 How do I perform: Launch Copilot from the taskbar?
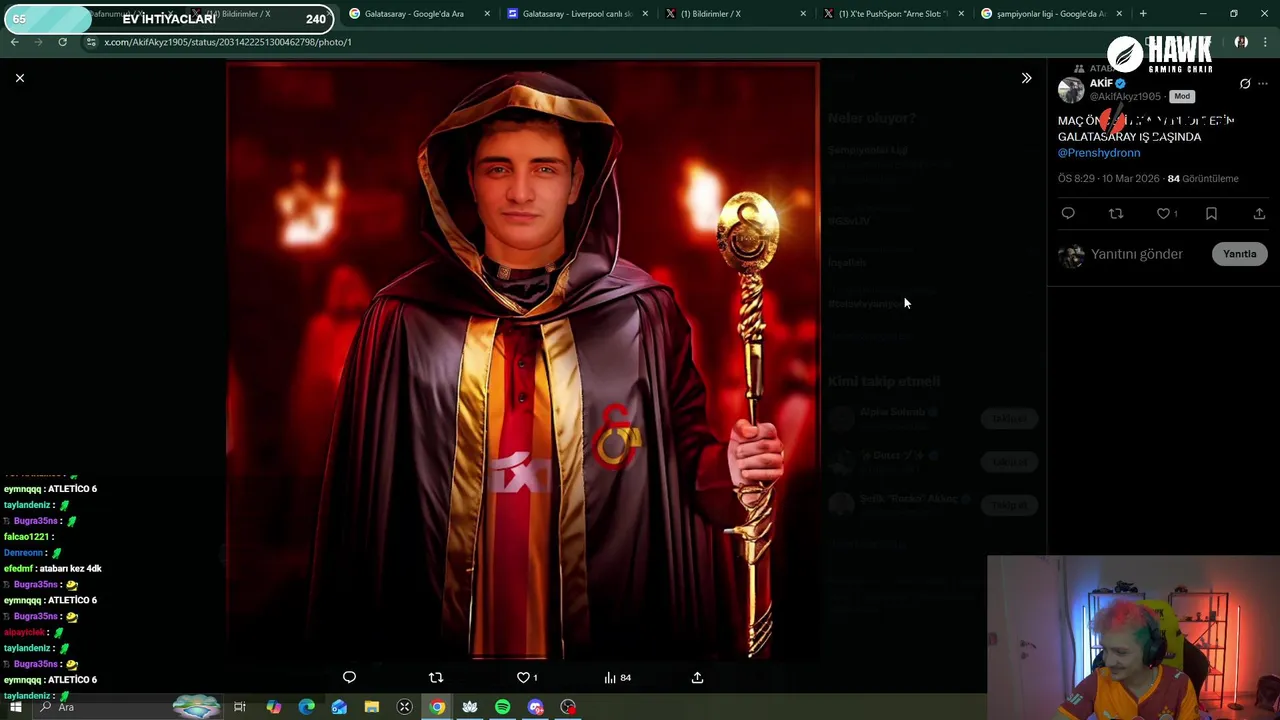tap(273, 707)
